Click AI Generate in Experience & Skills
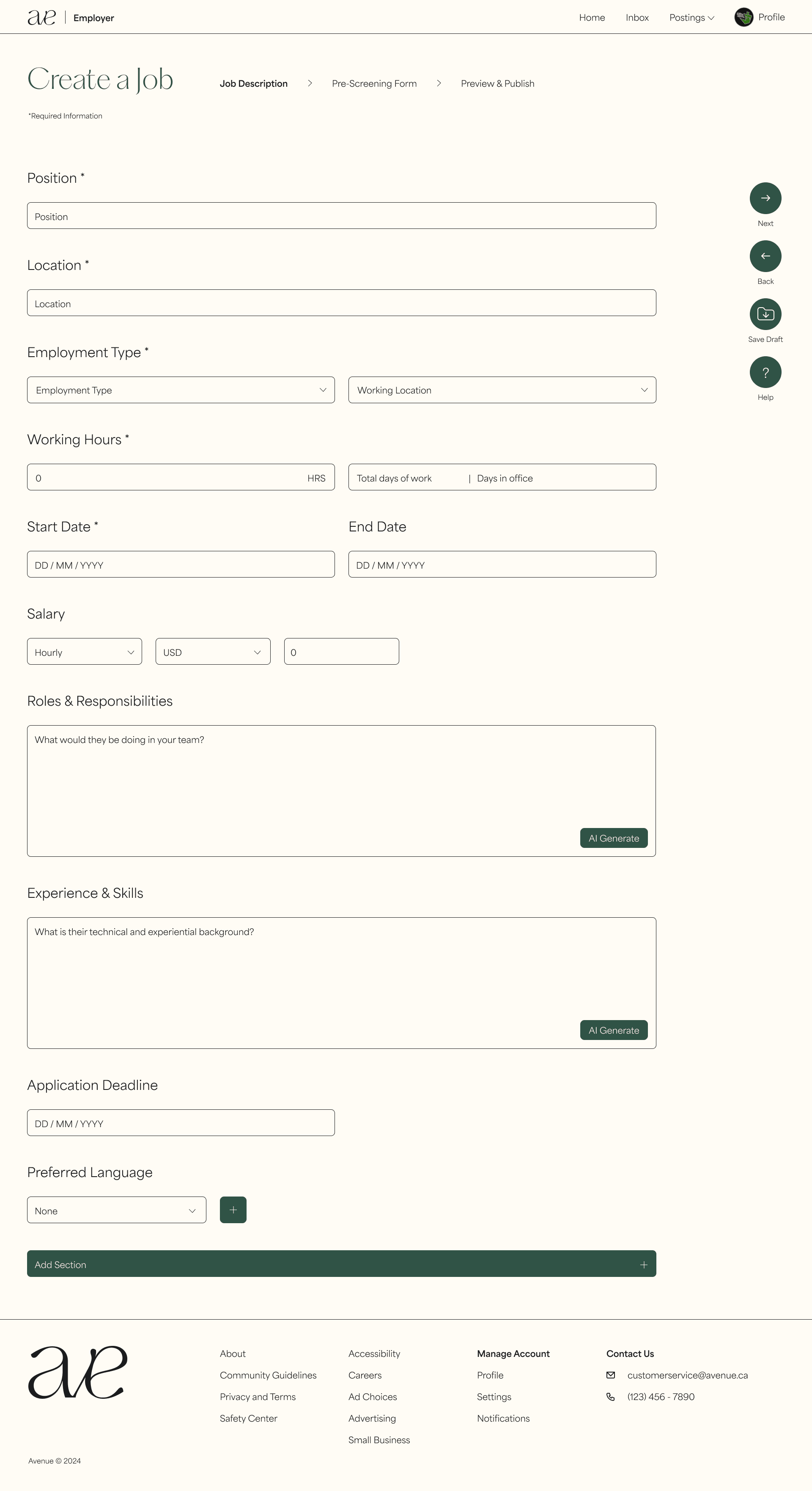 pyautogui.click(x=614, y=1030)
